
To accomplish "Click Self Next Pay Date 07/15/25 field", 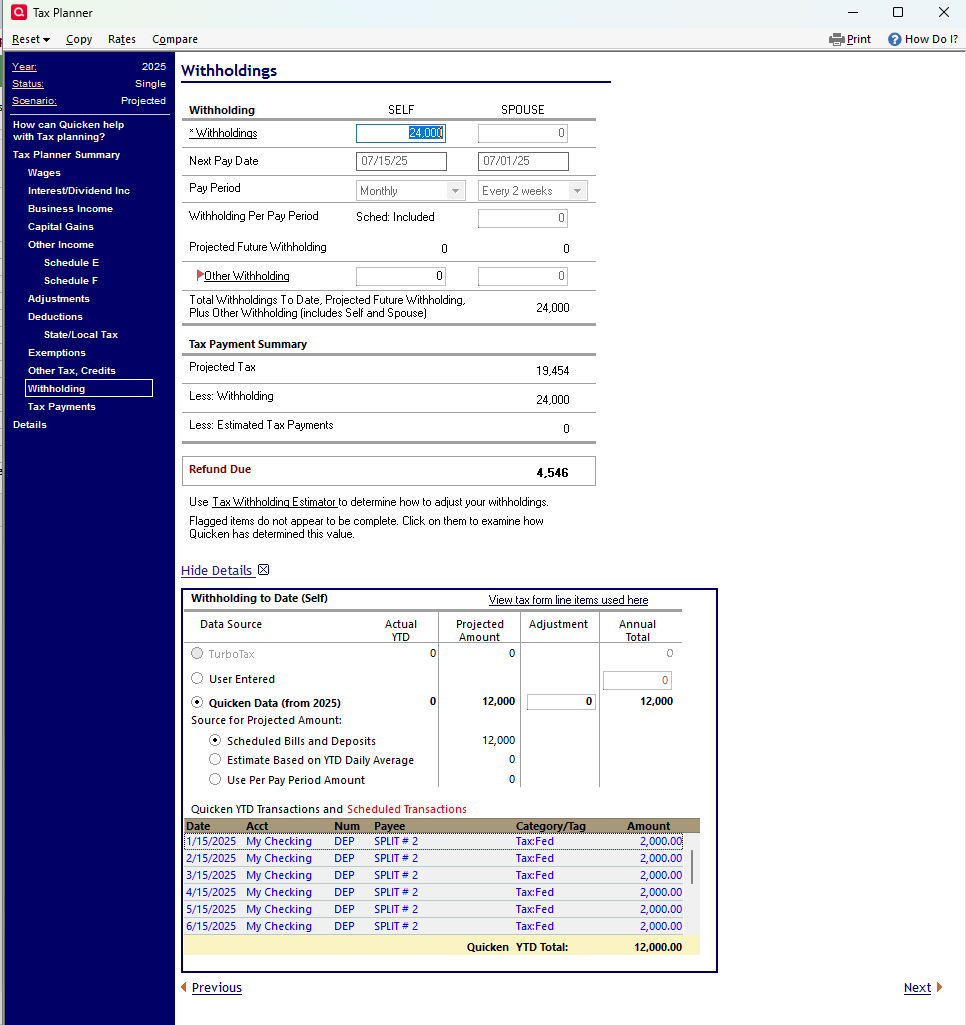I will [x=401, y=161].
